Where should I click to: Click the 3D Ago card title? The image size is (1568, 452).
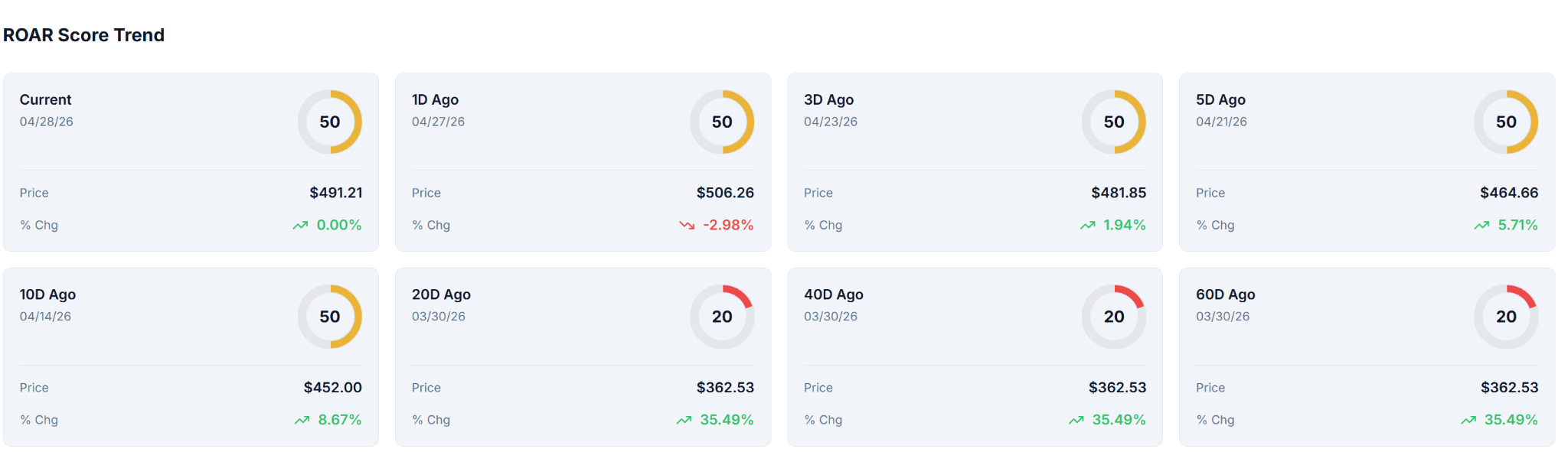coord(828,99)
